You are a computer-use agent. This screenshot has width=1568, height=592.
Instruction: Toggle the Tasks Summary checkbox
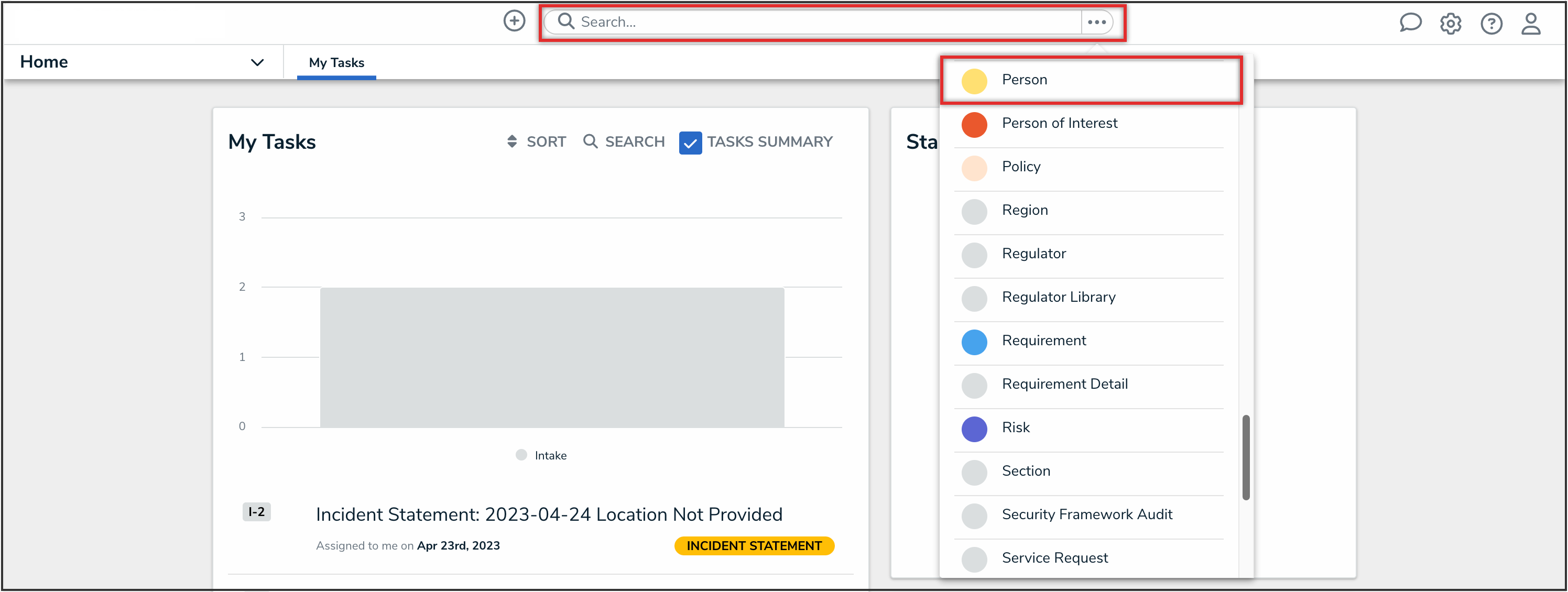[690, 143]
